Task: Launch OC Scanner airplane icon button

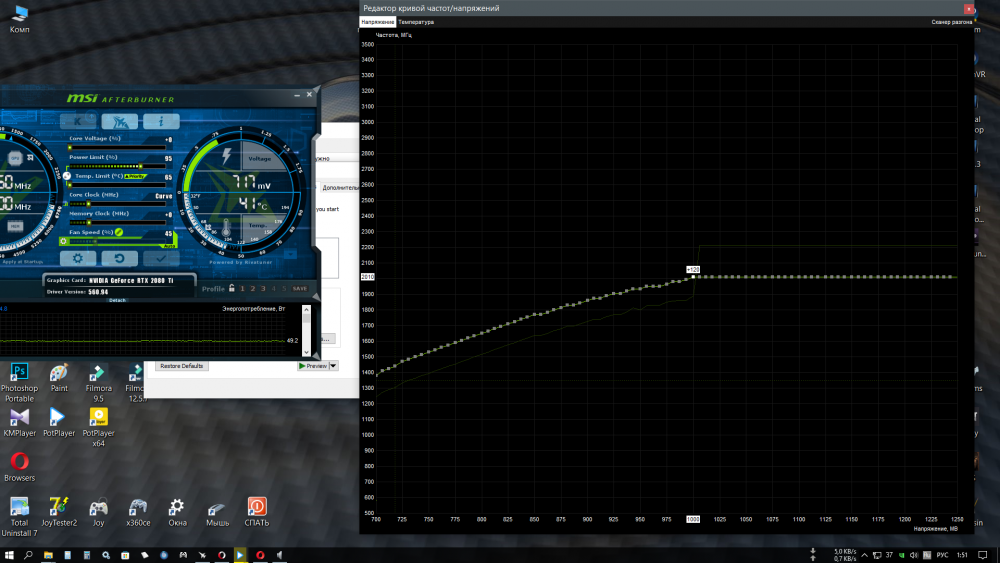Action: [x=119, y=121]
